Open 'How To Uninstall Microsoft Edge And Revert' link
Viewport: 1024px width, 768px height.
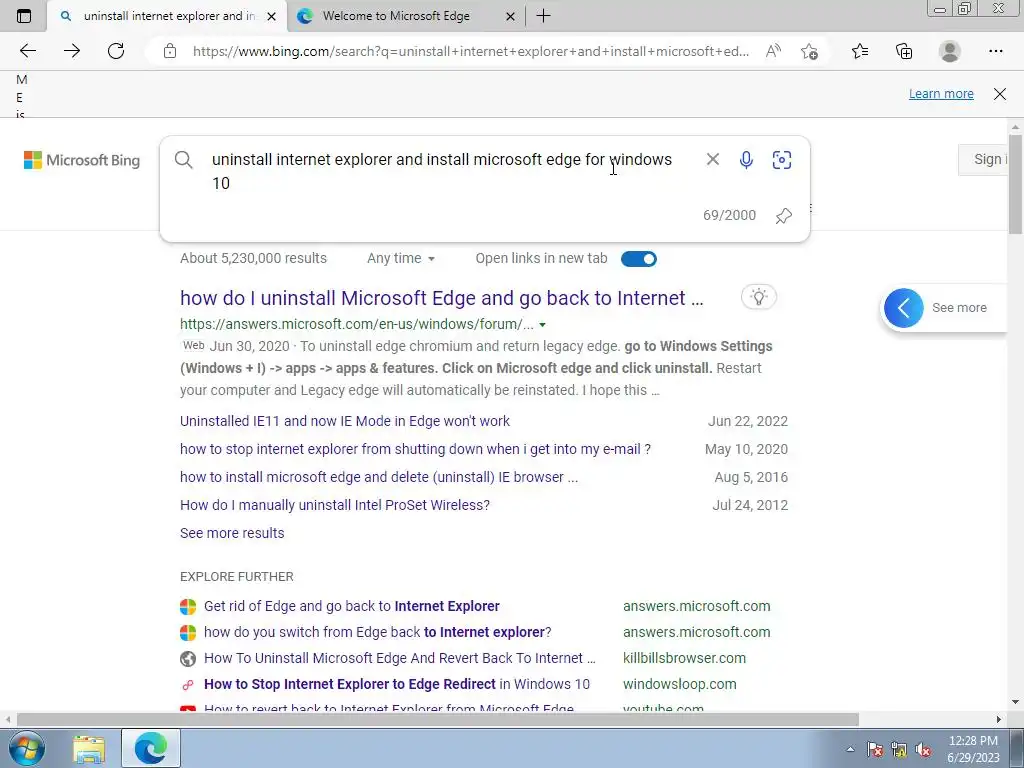(x=400, y=658)
